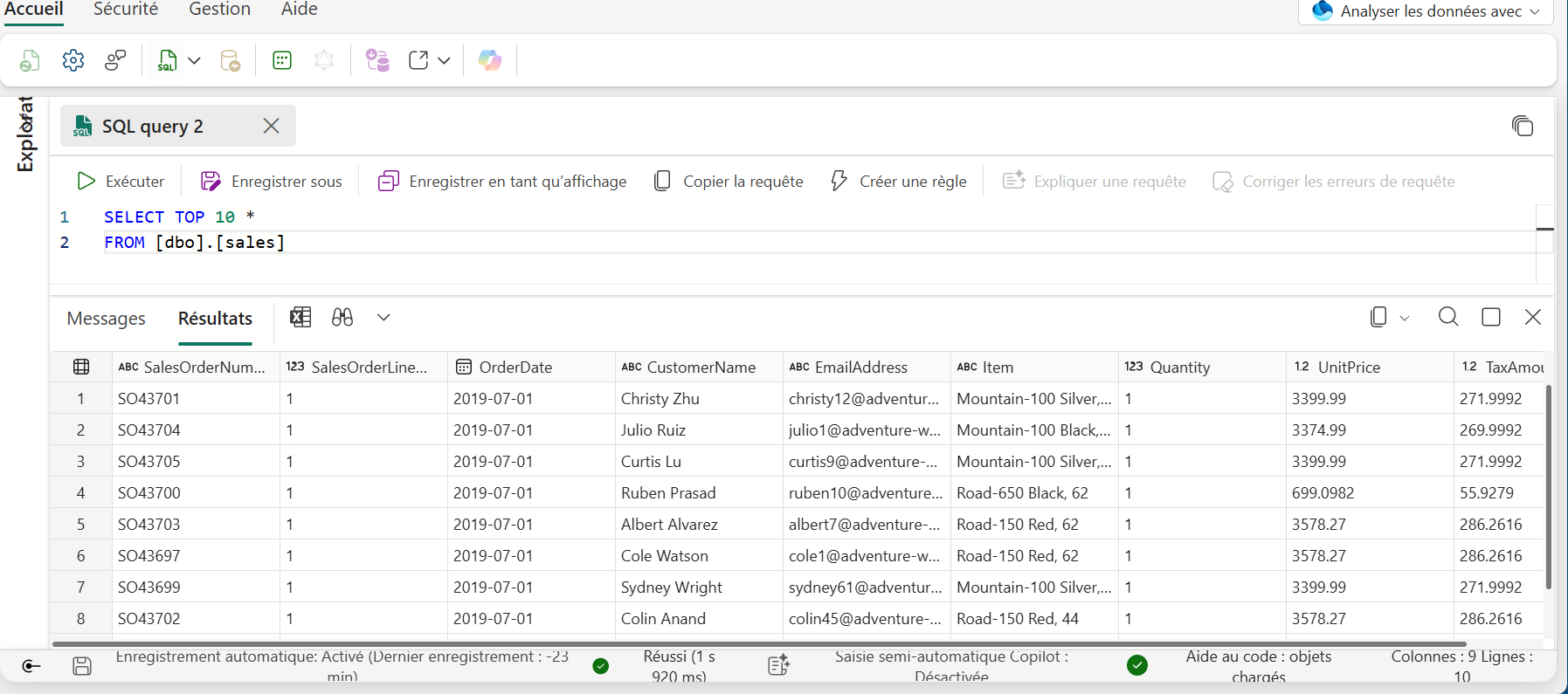Click the green table grid toolbar icon
Image resolution: width=1568 pixels, height=694 pixels.
[x=282, y=60]
